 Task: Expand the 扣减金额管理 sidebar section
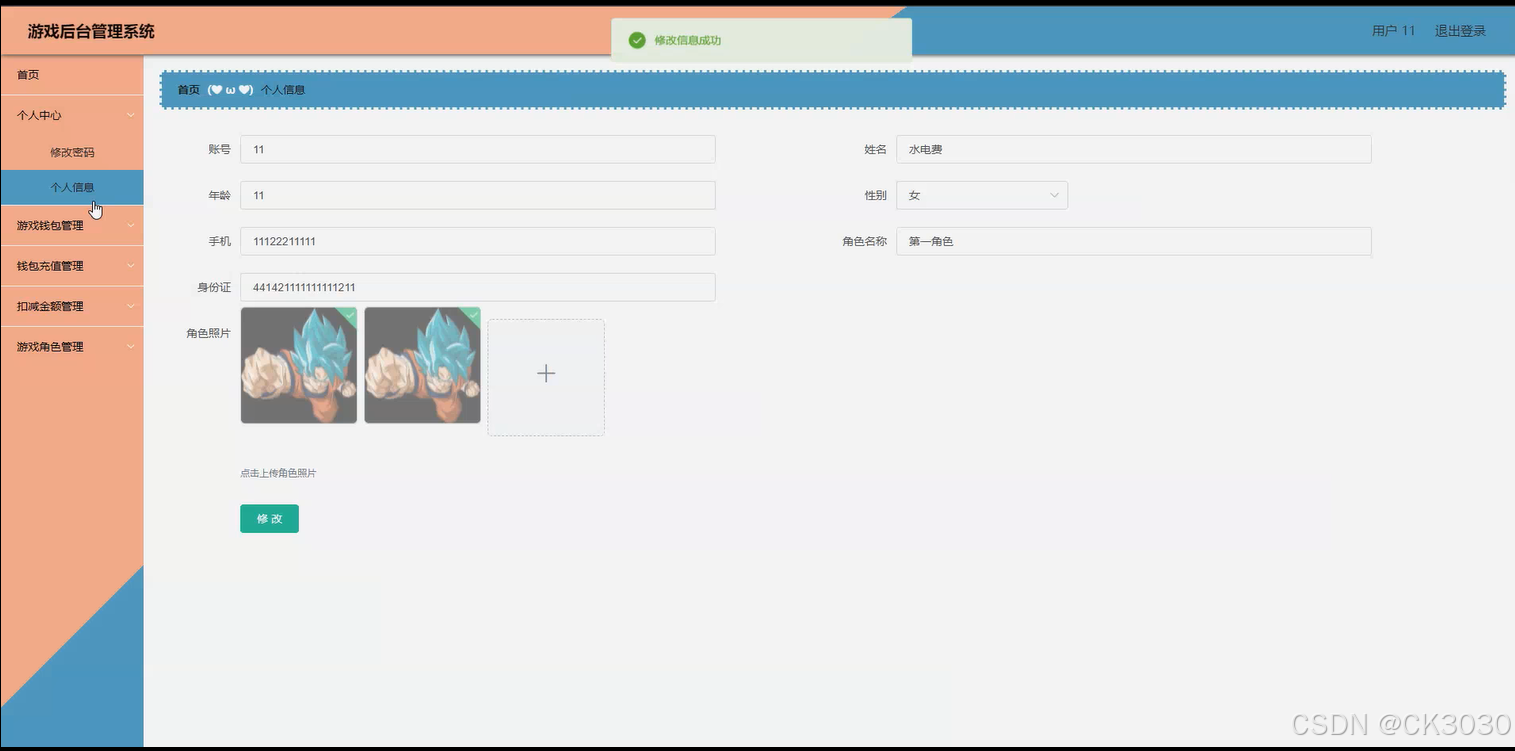[x=72, y=306]
